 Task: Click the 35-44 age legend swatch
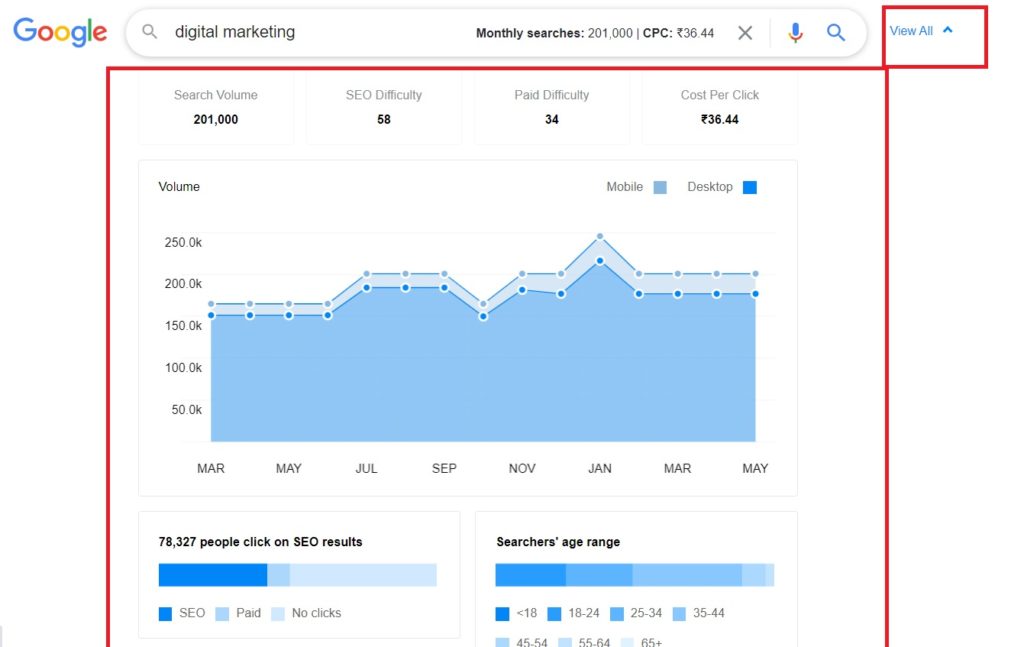[x=679, y=614]
